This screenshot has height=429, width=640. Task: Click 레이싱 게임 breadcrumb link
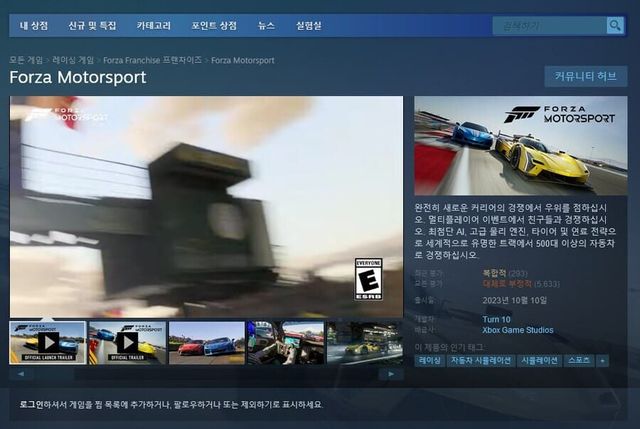pyautogui.click(x=75, y=60)
